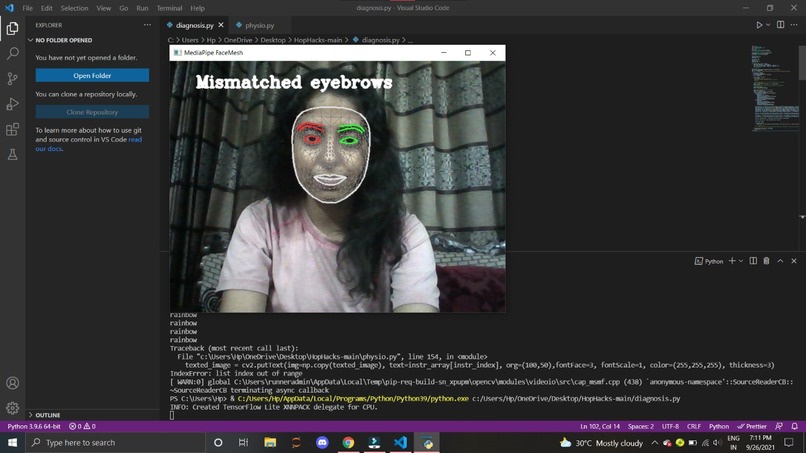Maximize the MediaPipe FaceMesh window
This screenshot has height=453, width=806.
pos(468,52)
